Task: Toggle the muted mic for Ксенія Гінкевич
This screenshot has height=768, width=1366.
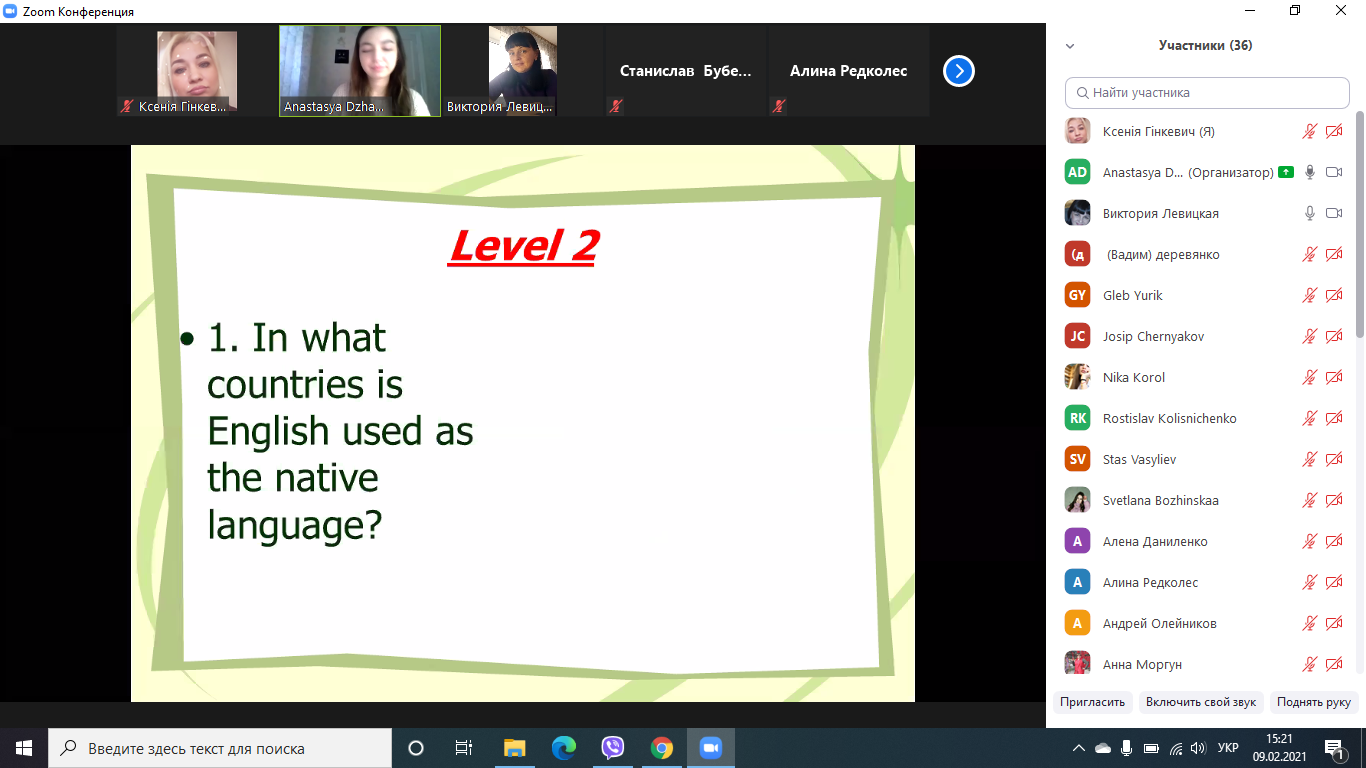Action: [1310, 131]
